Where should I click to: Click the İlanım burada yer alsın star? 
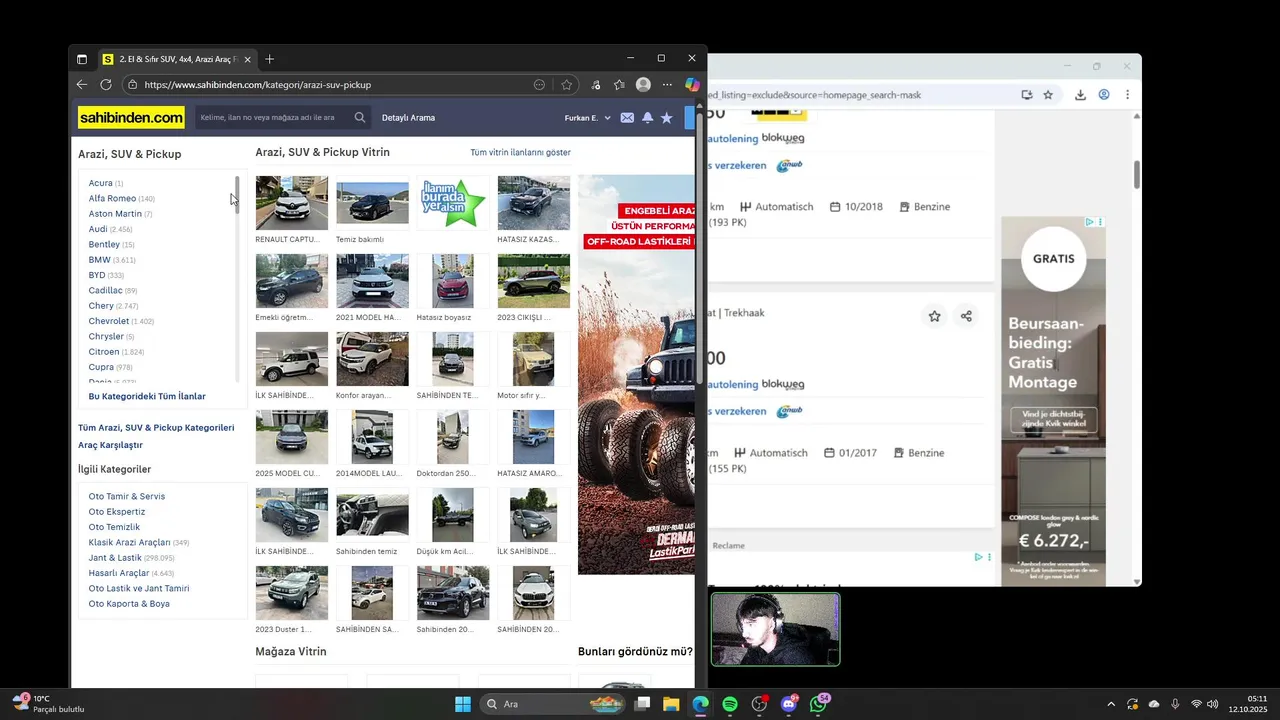coord(453,203)
